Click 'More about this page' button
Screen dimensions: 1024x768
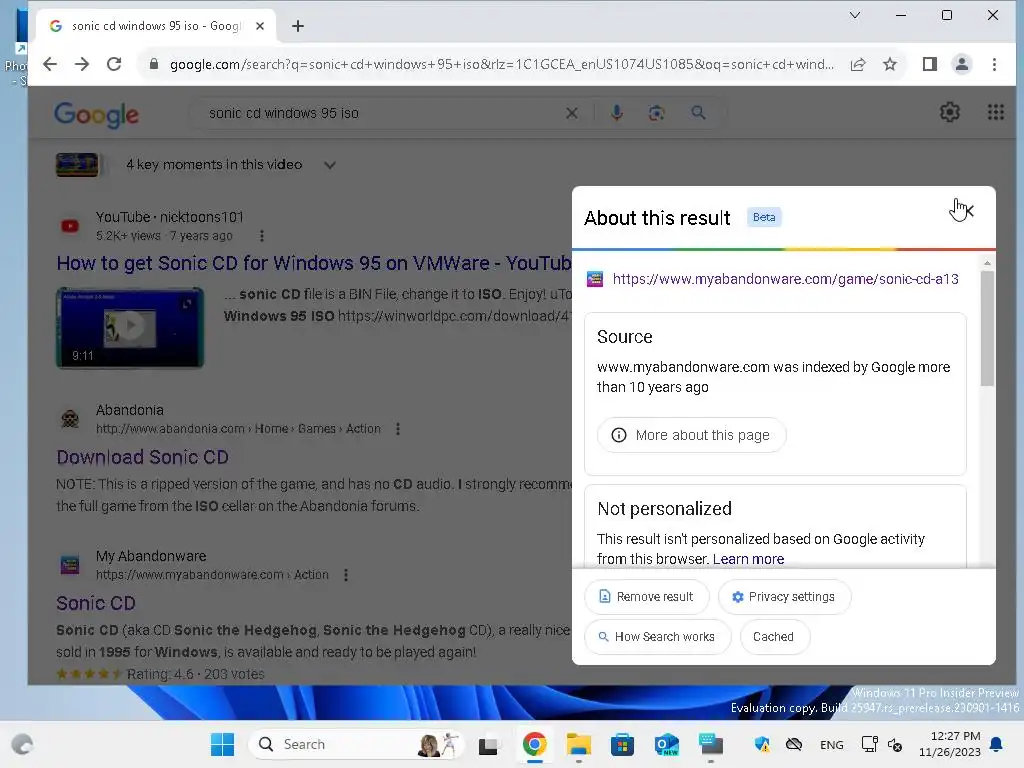click(x=692, y=436)
